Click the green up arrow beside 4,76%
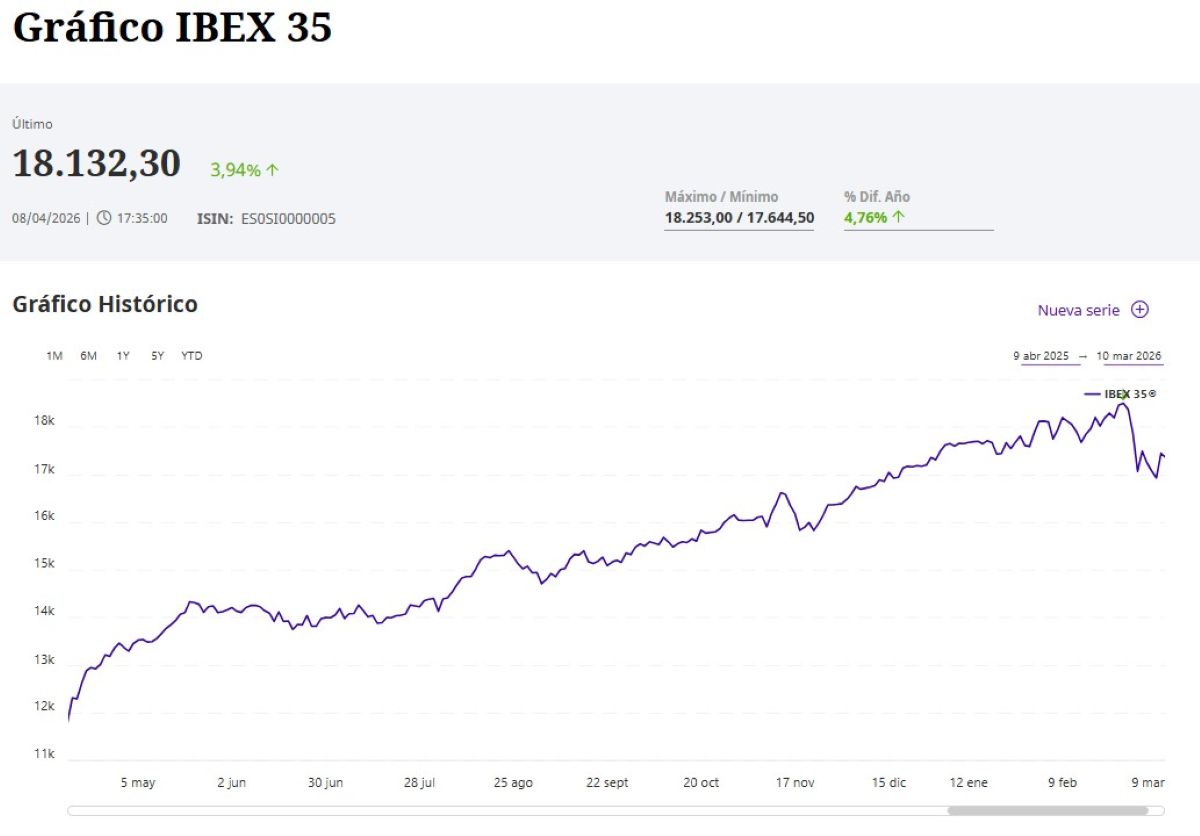The height and width of the screenshot is (836, 1200). 898,217
